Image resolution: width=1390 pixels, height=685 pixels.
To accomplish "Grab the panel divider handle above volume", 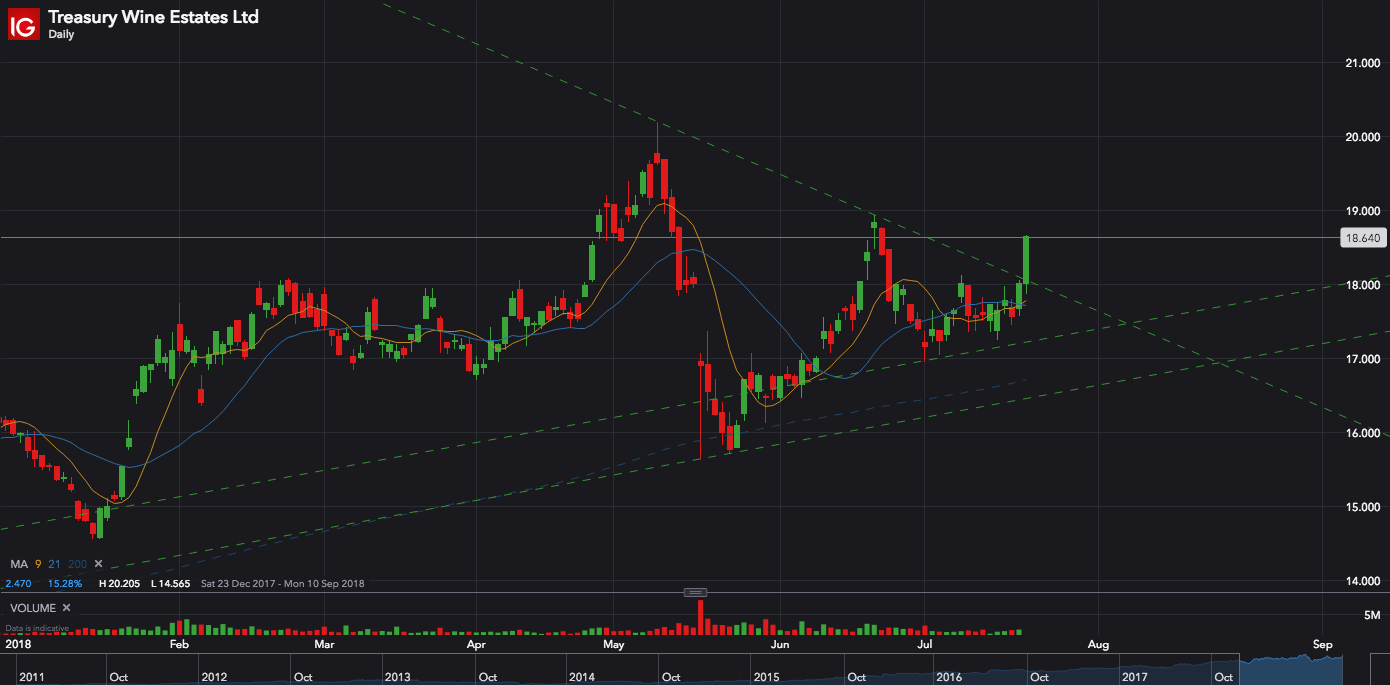I will point(696,593).
